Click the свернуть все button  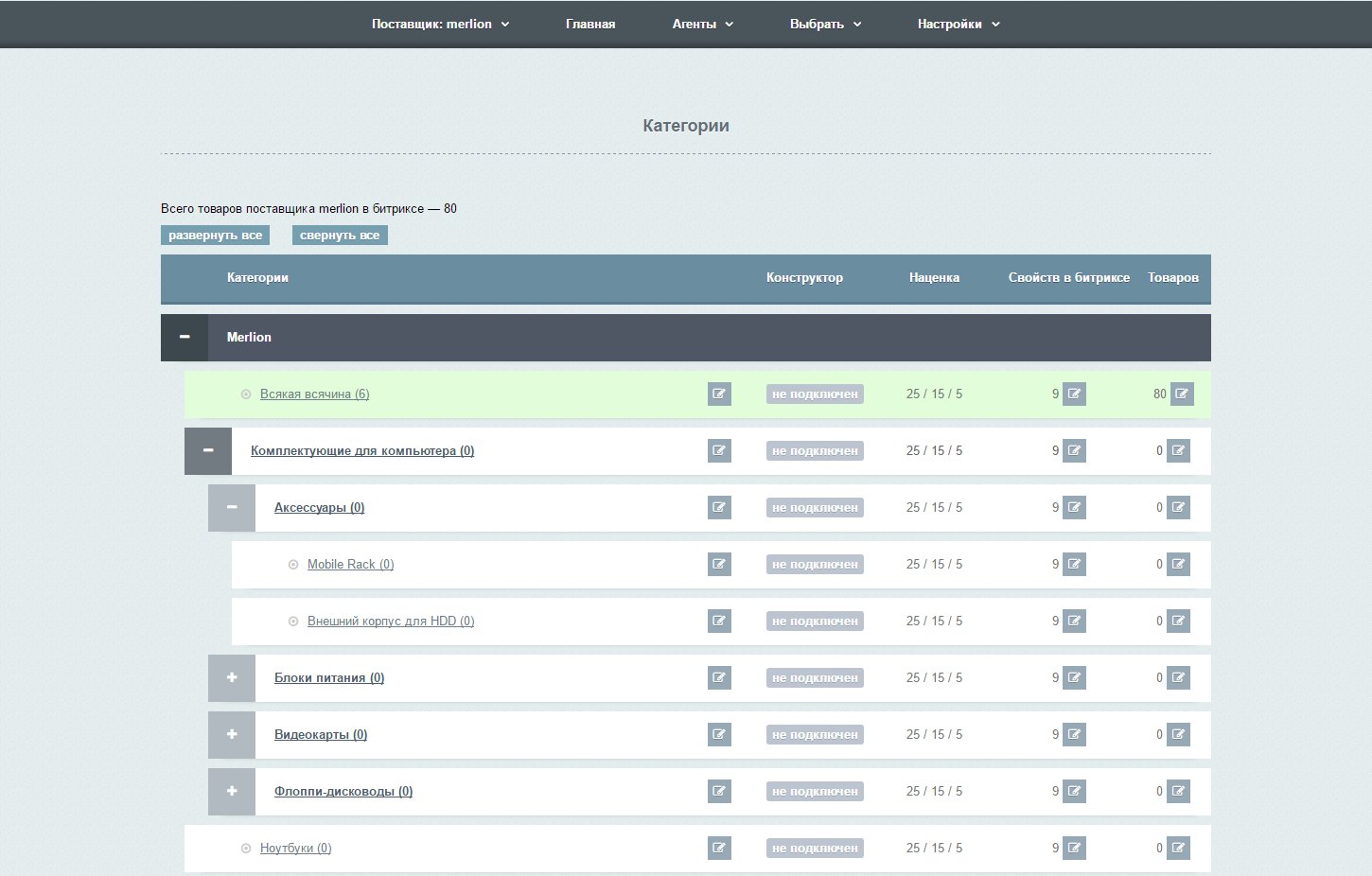[x=340, y=235]
